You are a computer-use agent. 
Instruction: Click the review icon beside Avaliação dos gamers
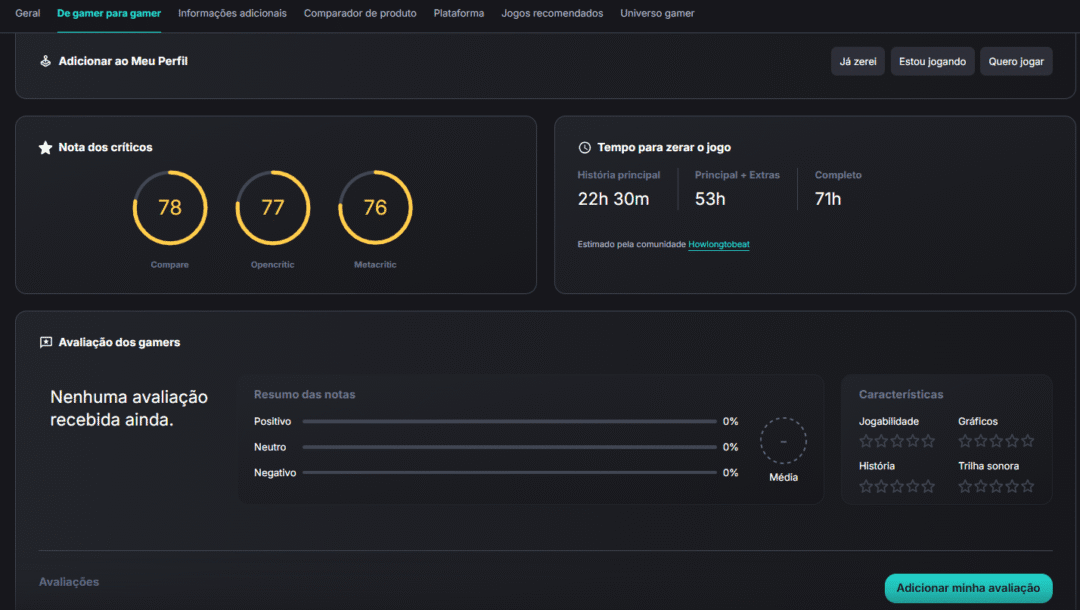[x=45, y=342]
